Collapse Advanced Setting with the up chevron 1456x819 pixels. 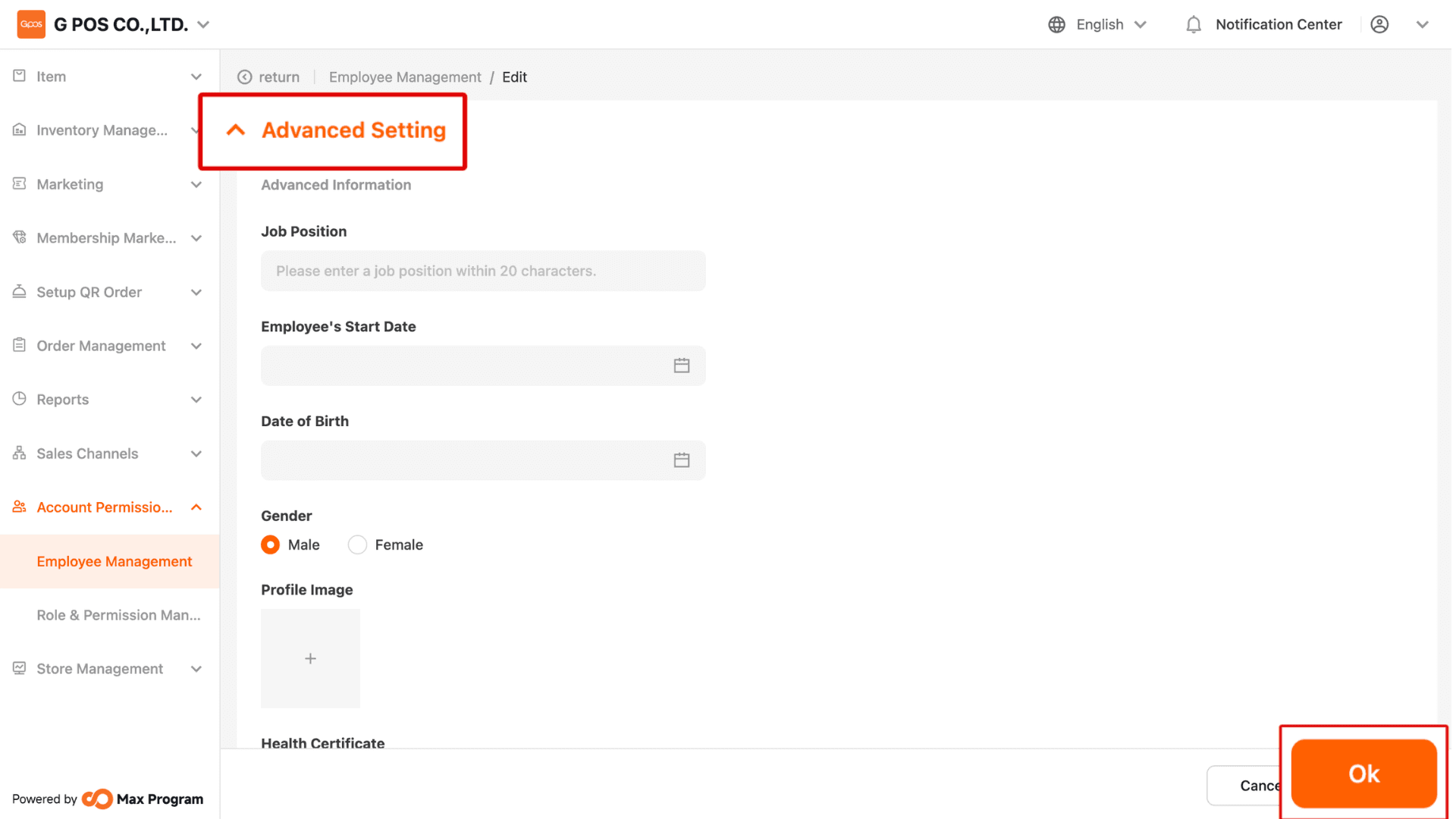237,130
